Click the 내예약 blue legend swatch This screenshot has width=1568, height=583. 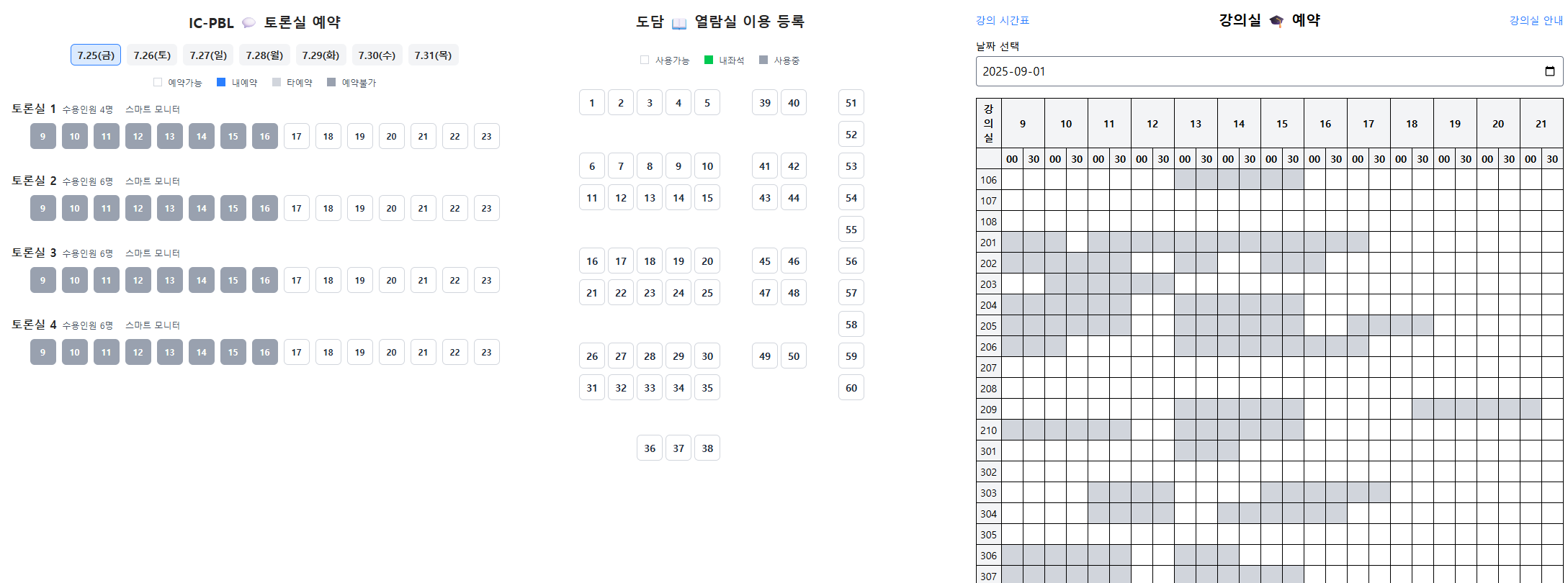[x=221, y=83]
